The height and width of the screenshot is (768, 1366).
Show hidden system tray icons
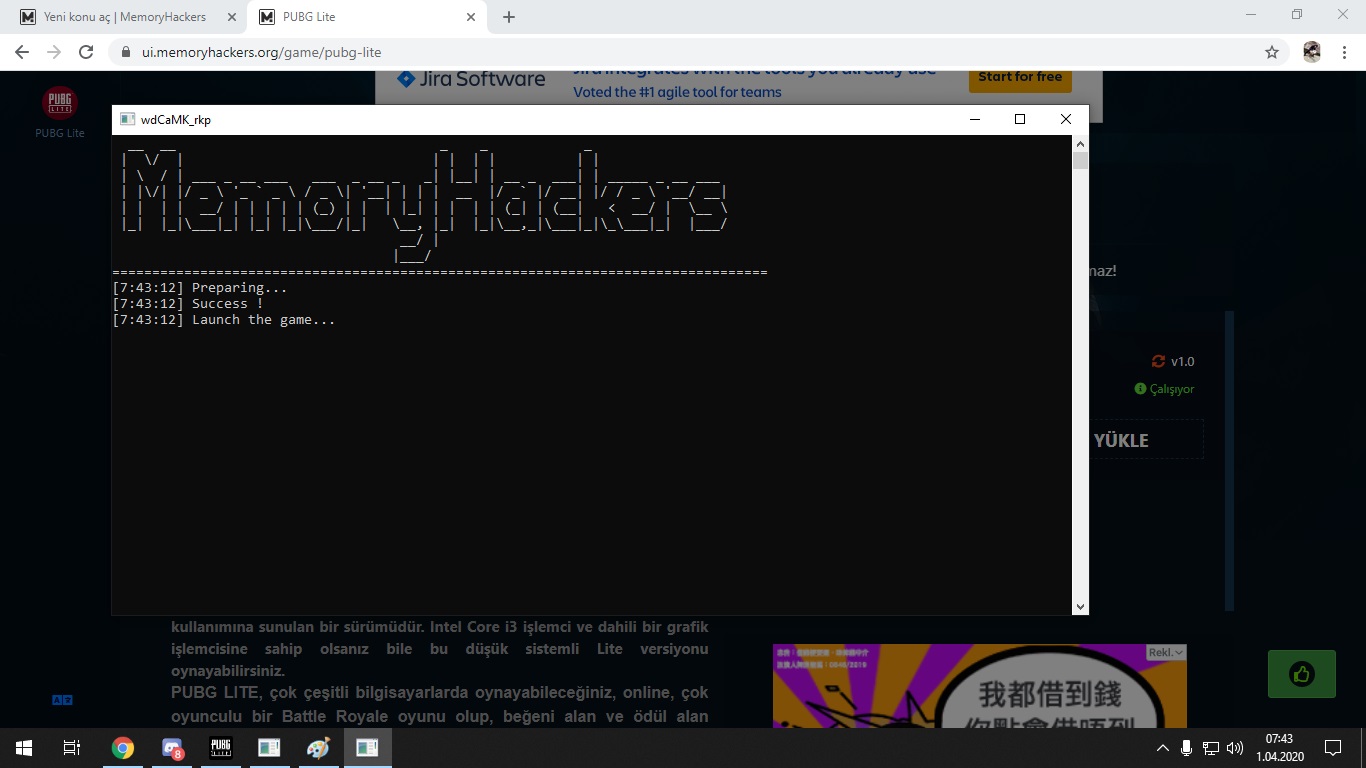(x=1162, y=748)
